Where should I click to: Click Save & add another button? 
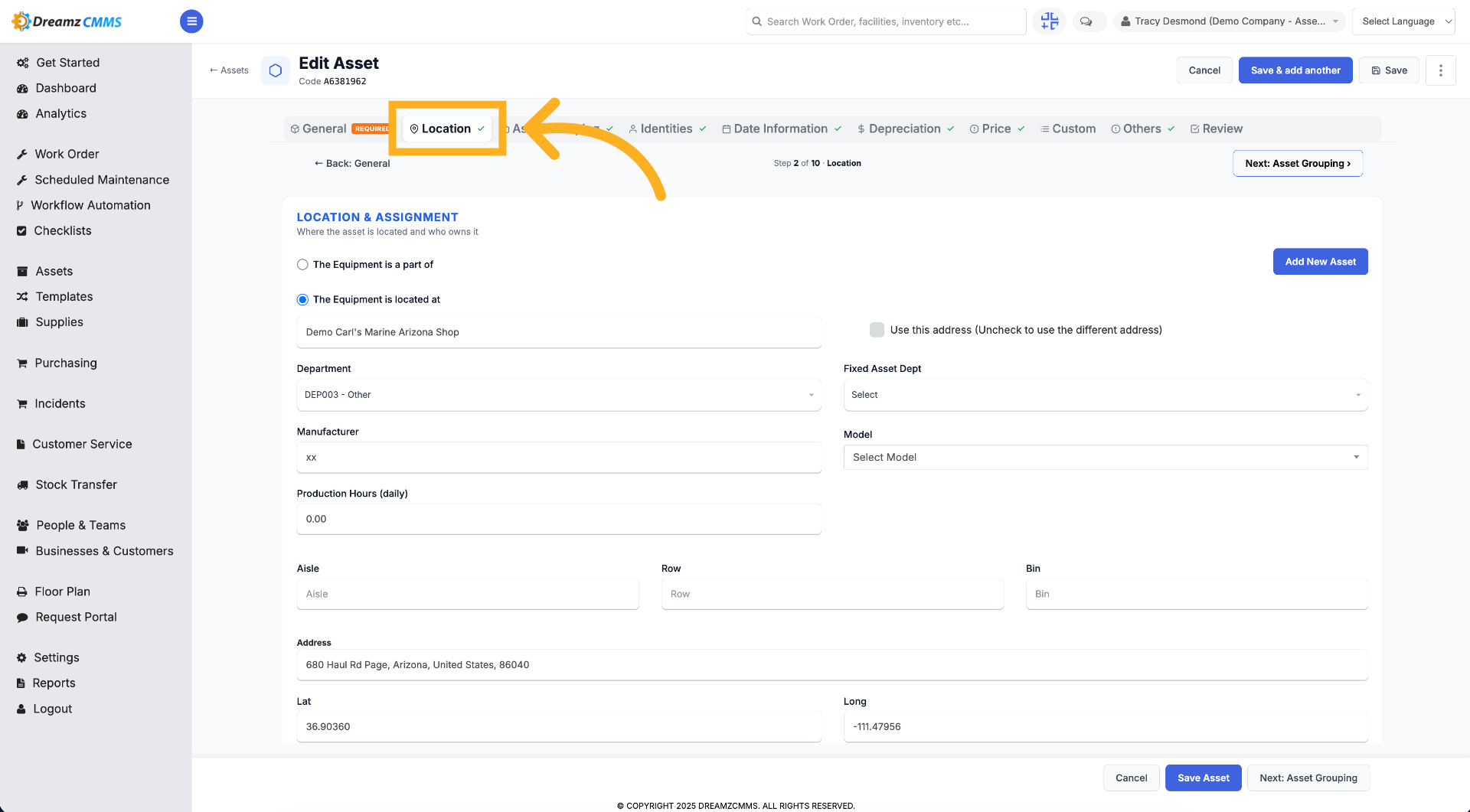(x=1295, y=70)
